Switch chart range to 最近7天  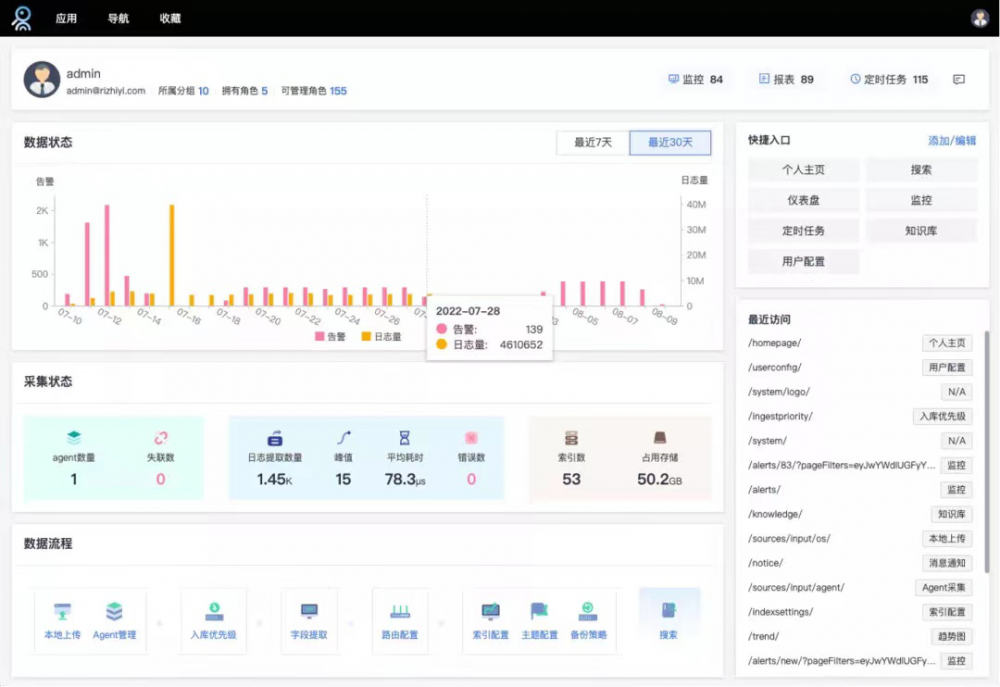(592, 142)
